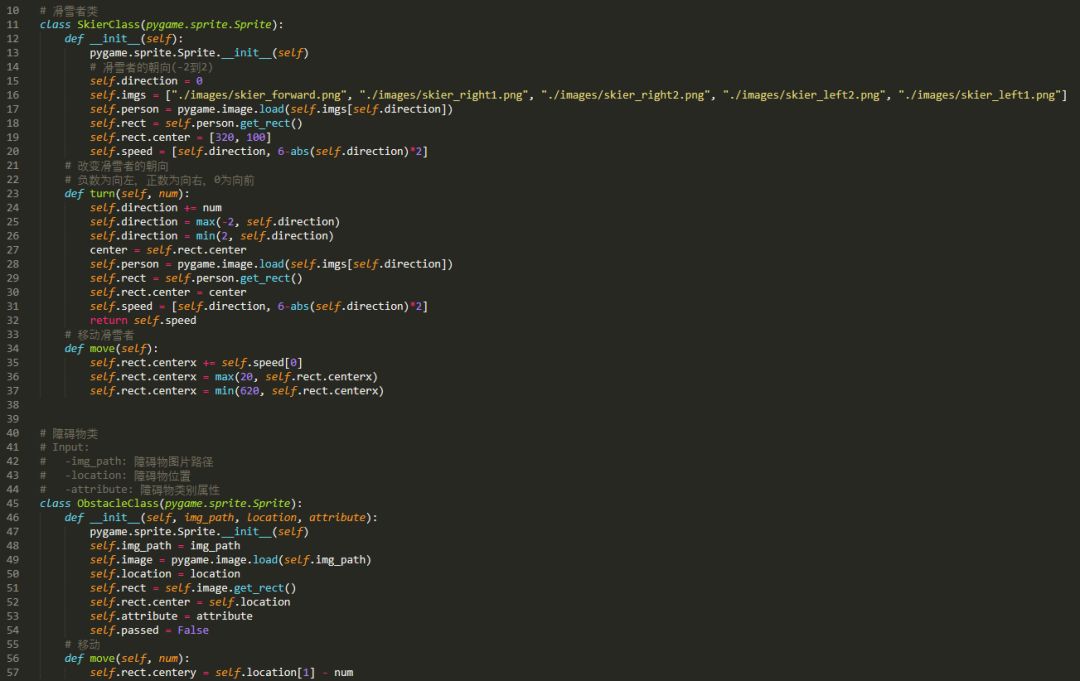Click the False value assigned to self.passed
1080x681 pixels.
193,630
